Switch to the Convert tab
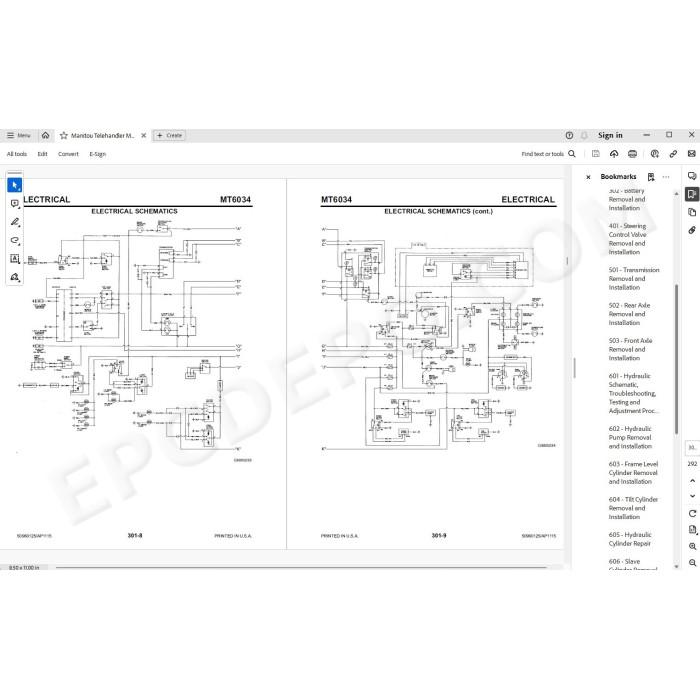The width and height of the screenshot is (700, 700). 68,154
